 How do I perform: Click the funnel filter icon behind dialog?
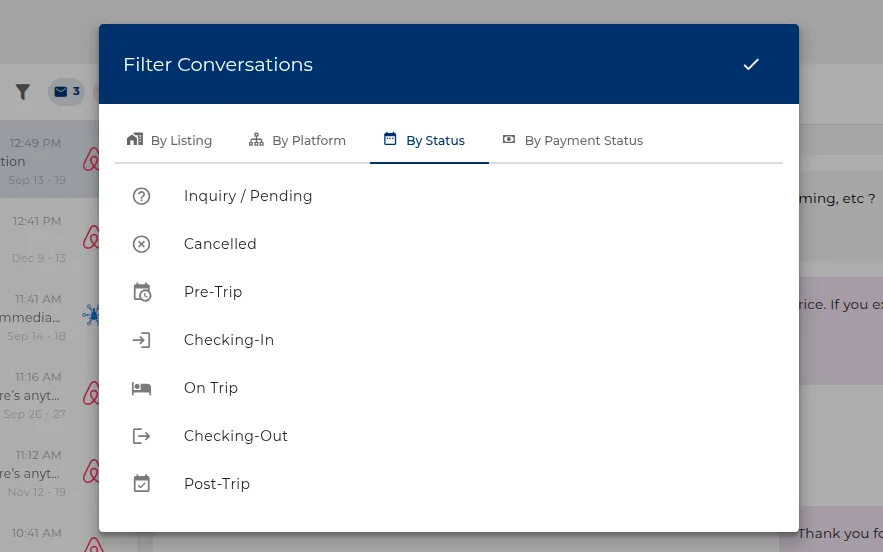click(x=23, y=92)
